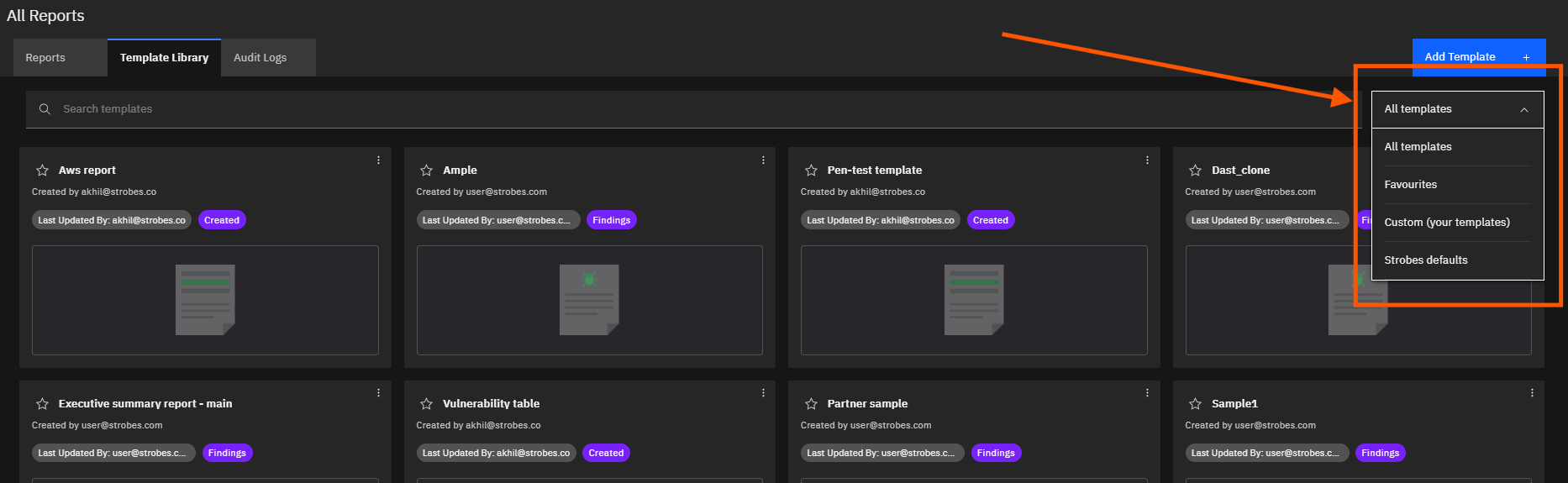Click Aws report document preview icon
1568x483 pixels.
point(205,300)
